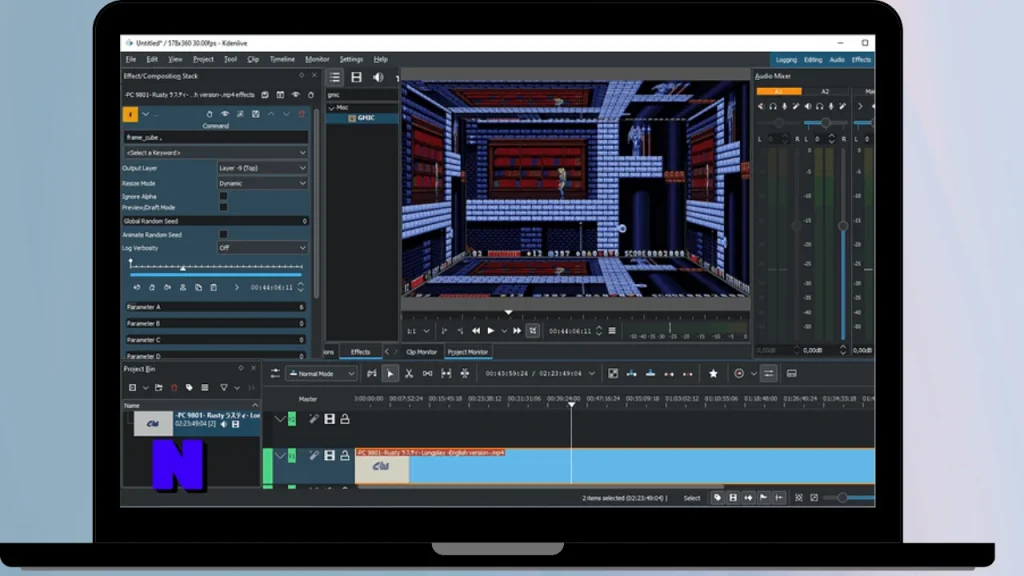Viewport: 1024px width, 576px height.
Task: Select the Spacer tool in timeline toolbar
Action: click(x=427, y=374)
